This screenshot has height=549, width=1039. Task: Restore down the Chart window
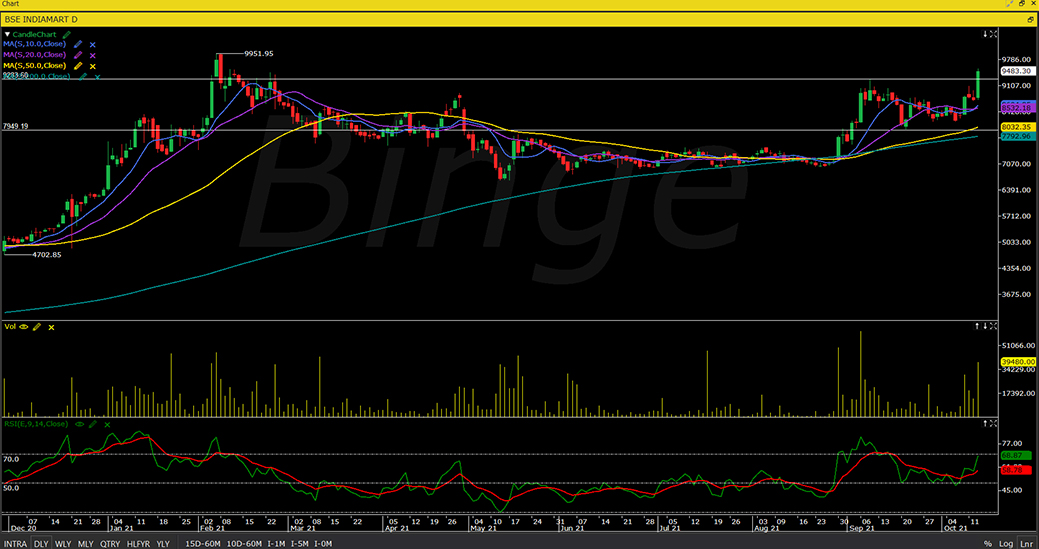[1021, 4]
